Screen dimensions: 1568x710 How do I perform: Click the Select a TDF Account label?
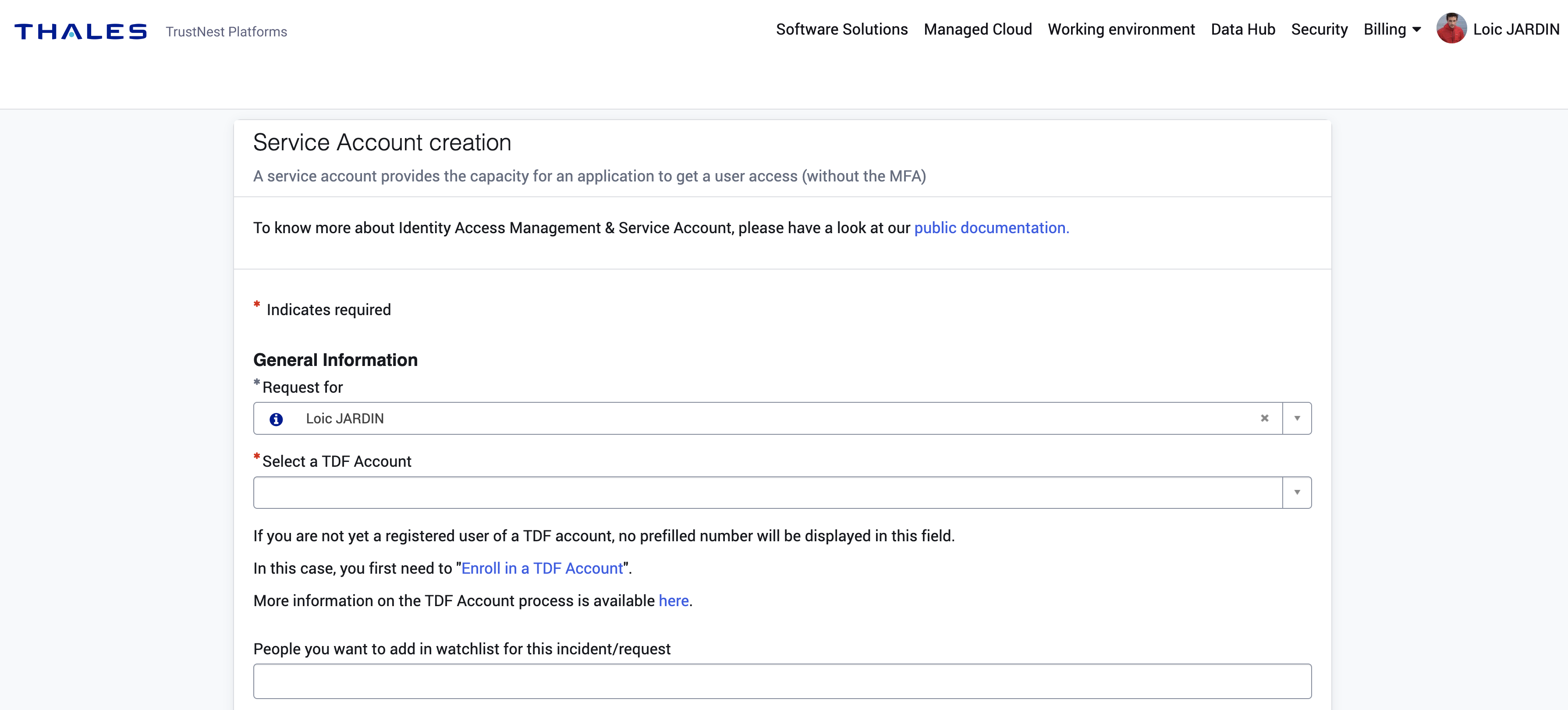click(x=337, y=461)
